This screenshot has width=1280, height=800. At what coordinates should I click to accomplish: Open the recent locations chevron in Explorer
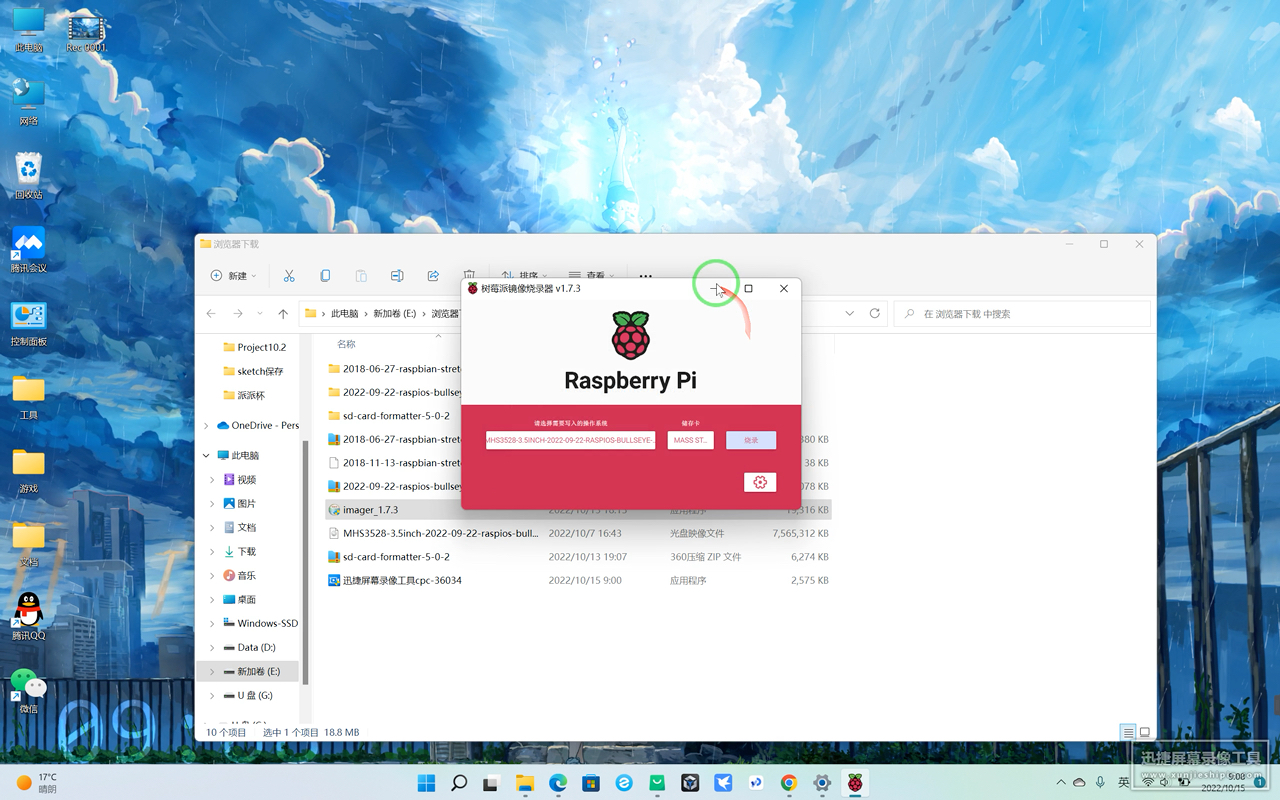[x=260, y=314]
